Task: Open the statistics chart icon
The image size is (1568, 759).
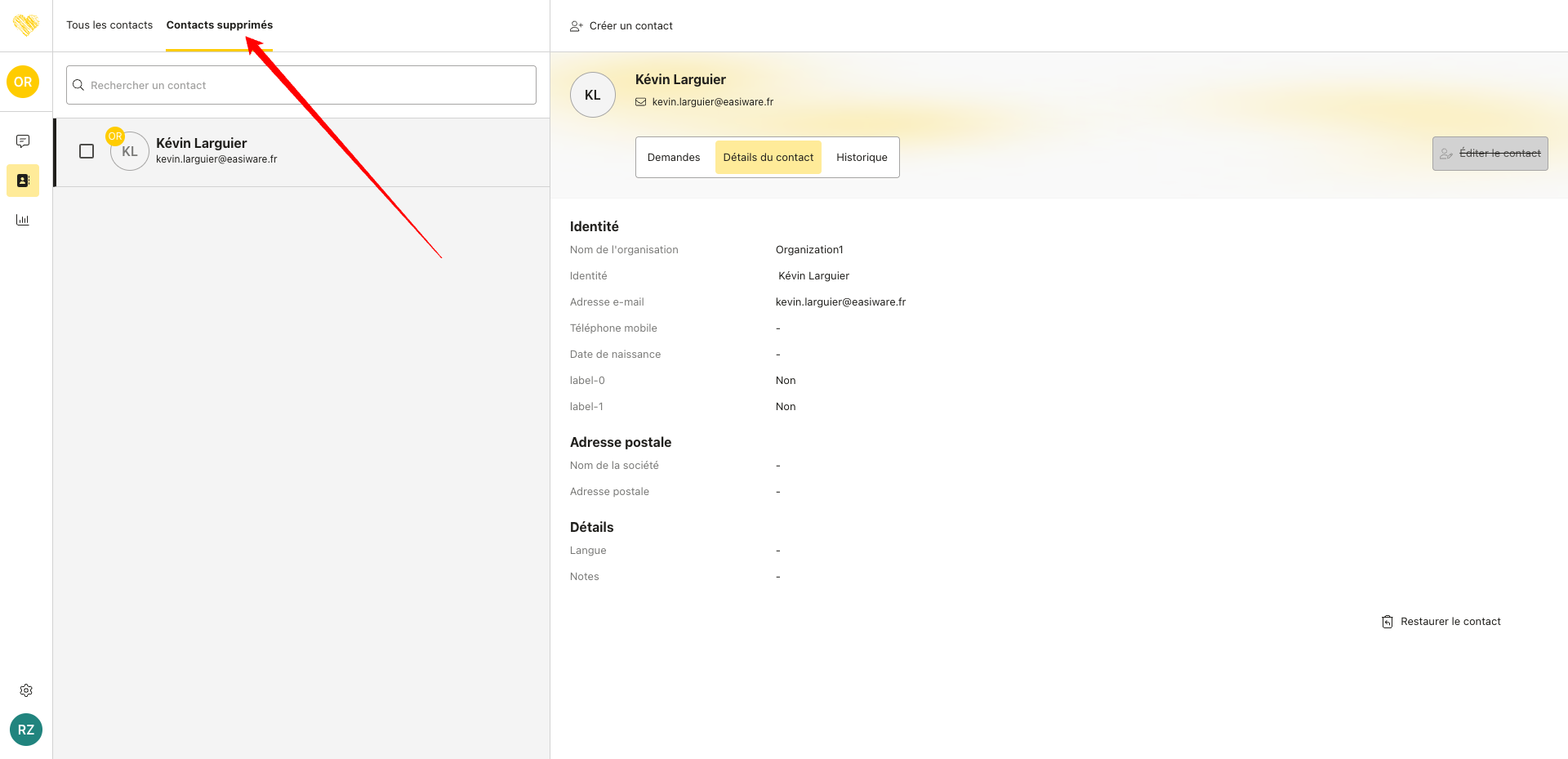Action: point(23,220)
